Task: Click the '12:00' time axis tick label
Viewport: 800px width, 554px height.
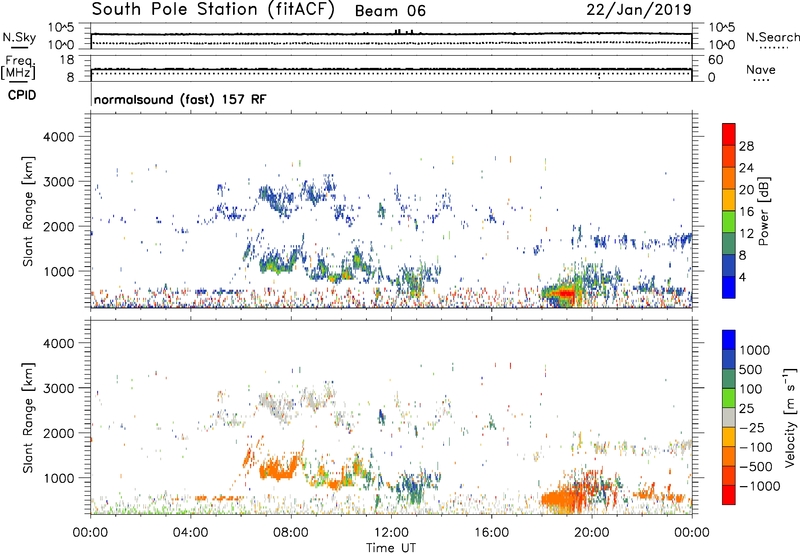Action: [x=391, y=533]
